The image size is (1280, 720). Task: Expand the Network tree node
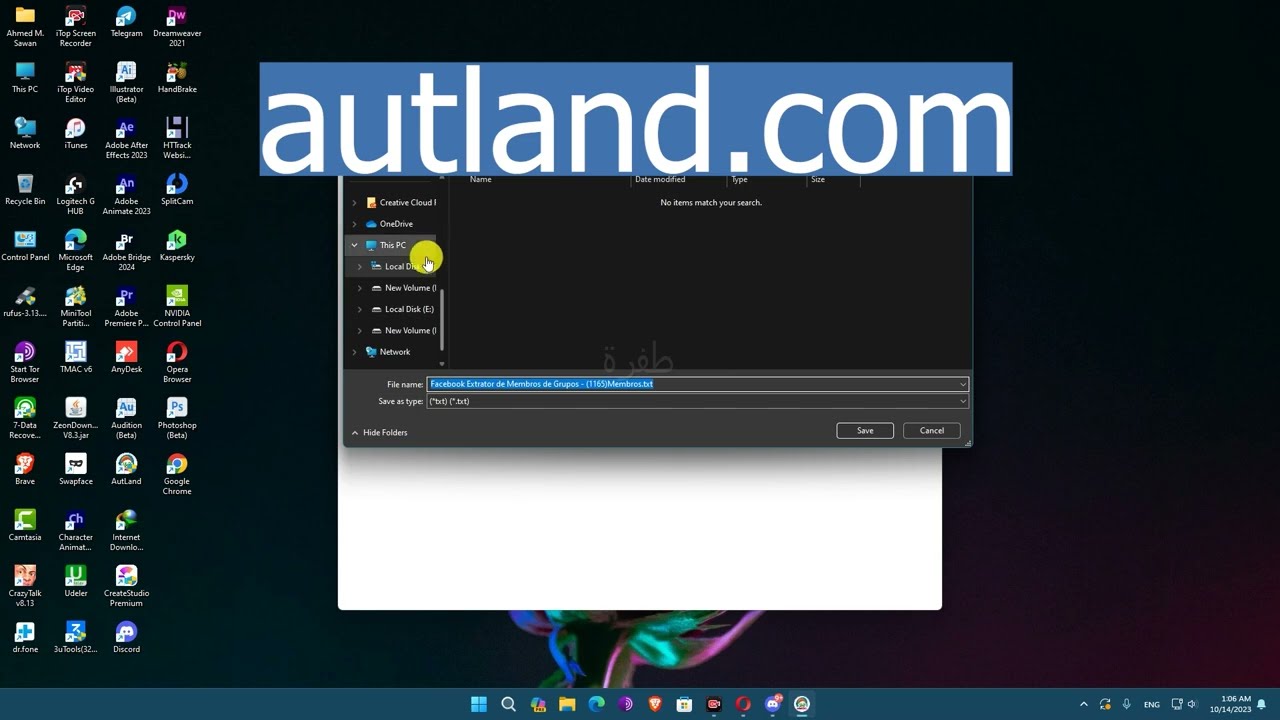point(354,352)
